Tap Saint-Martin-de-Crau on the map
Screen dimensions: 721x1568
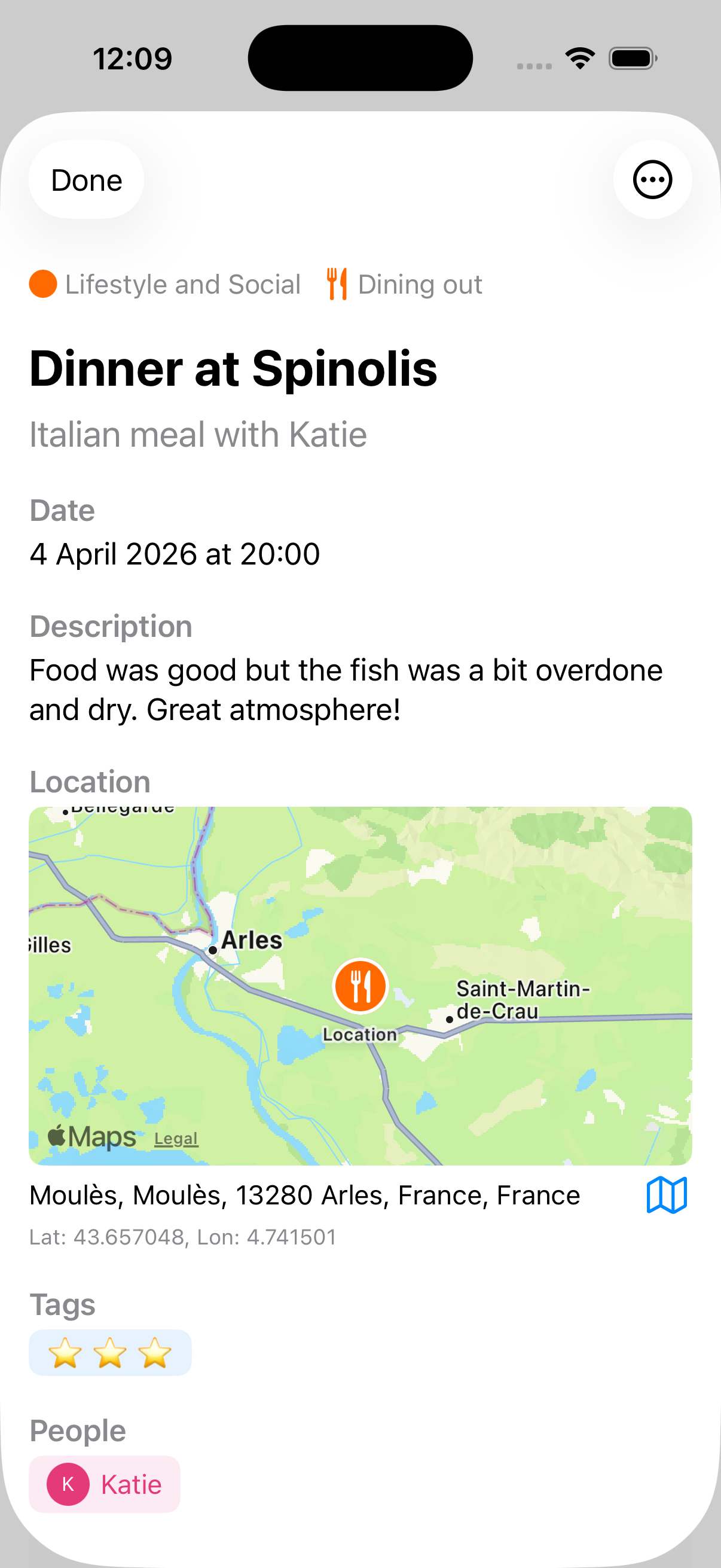[522, 999]
